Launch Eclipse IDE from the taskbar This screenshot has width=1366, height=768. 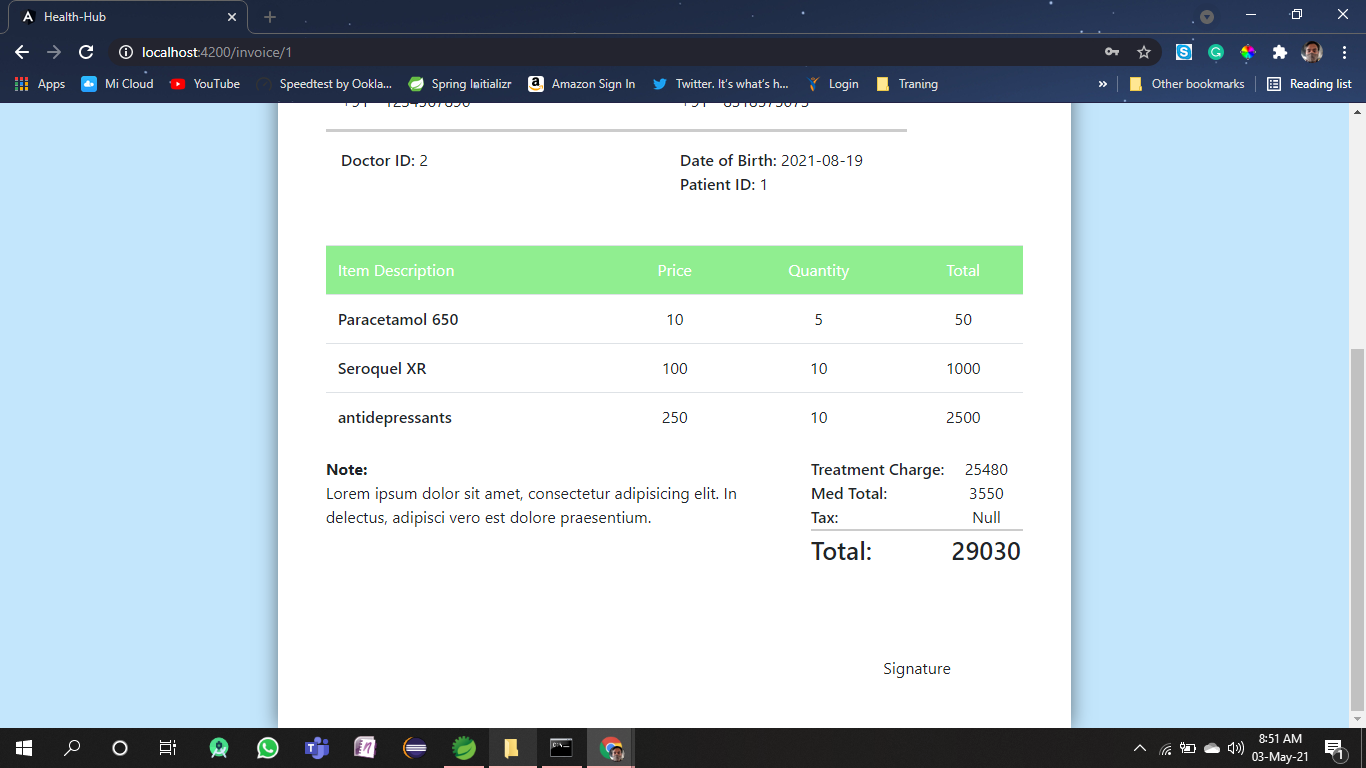pos(414,747)
